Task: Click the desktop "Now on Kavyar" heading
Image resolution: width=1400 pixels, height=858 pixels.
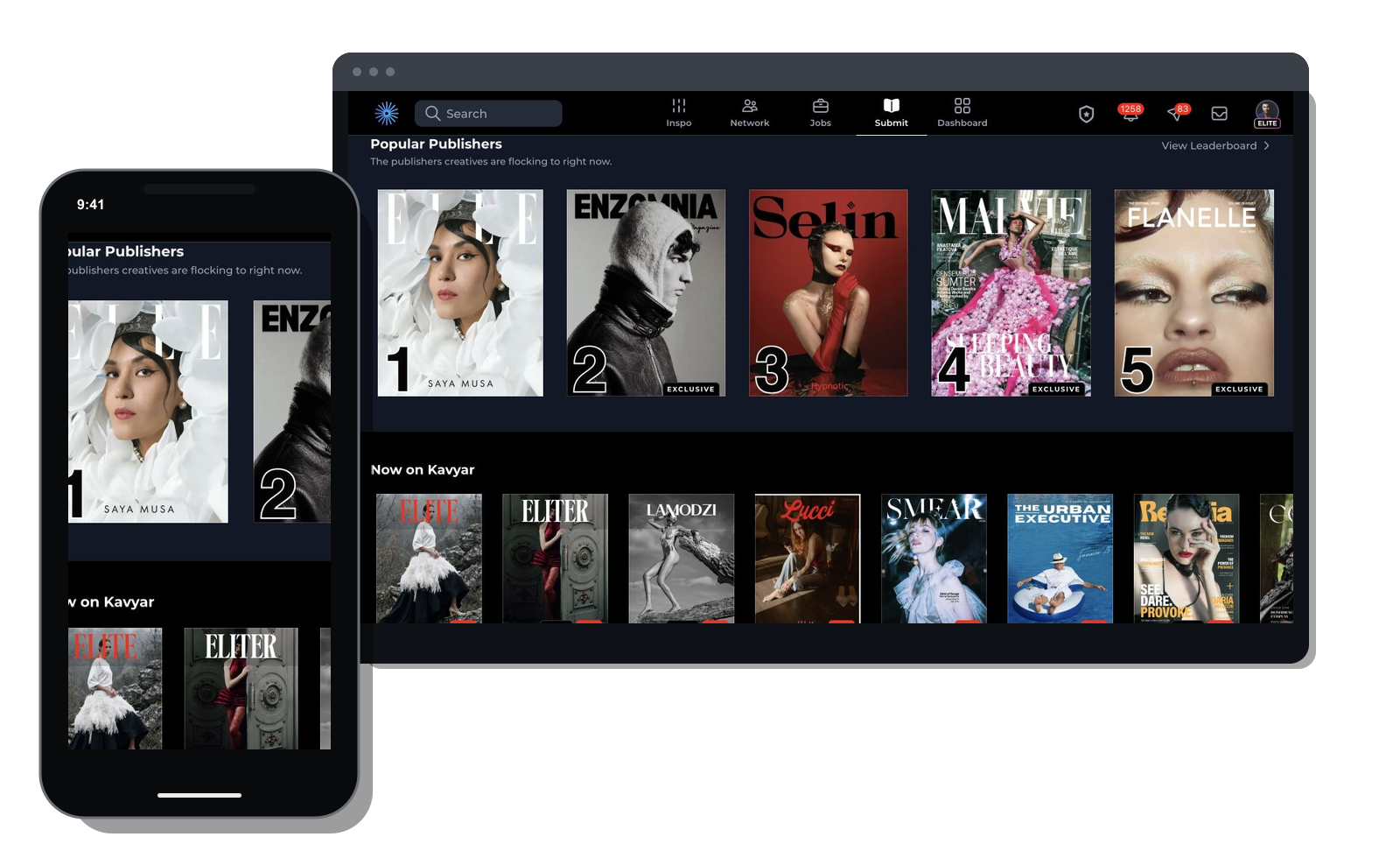Action: [423, 469]
